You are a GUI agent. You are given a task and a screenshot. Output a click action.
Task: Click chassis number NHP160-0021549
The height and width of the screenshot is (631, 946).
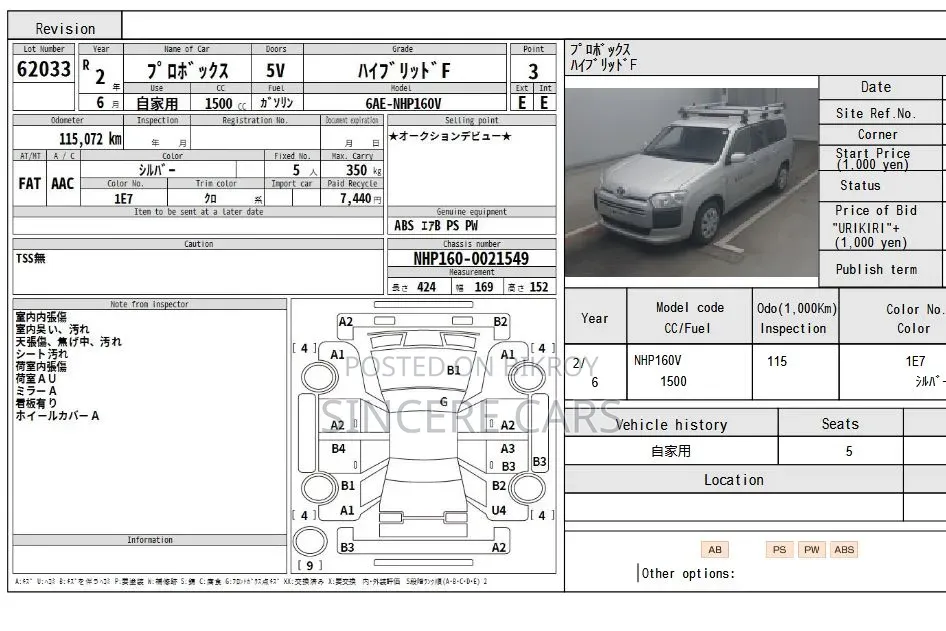[471, 259]
